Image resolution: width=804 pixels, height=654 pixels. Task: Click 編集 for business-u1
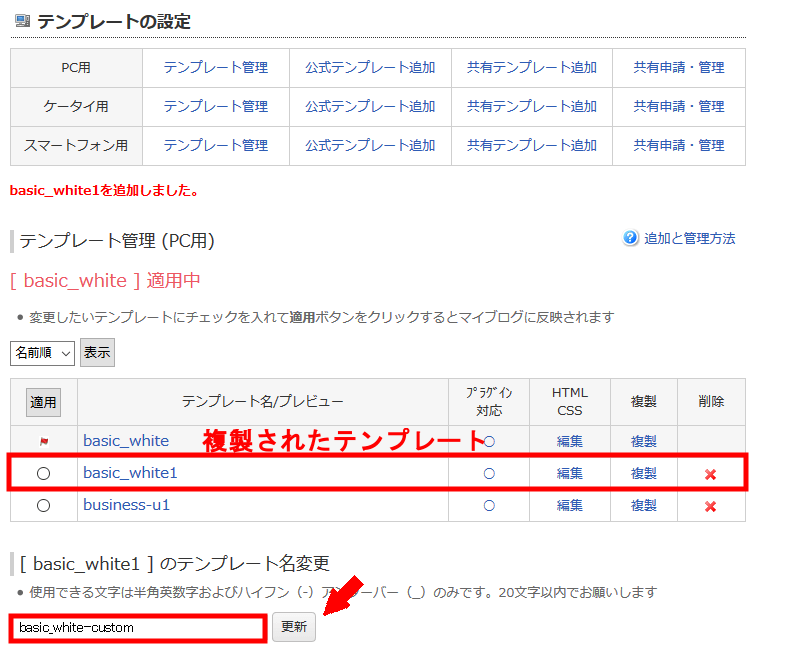(570, 506)
